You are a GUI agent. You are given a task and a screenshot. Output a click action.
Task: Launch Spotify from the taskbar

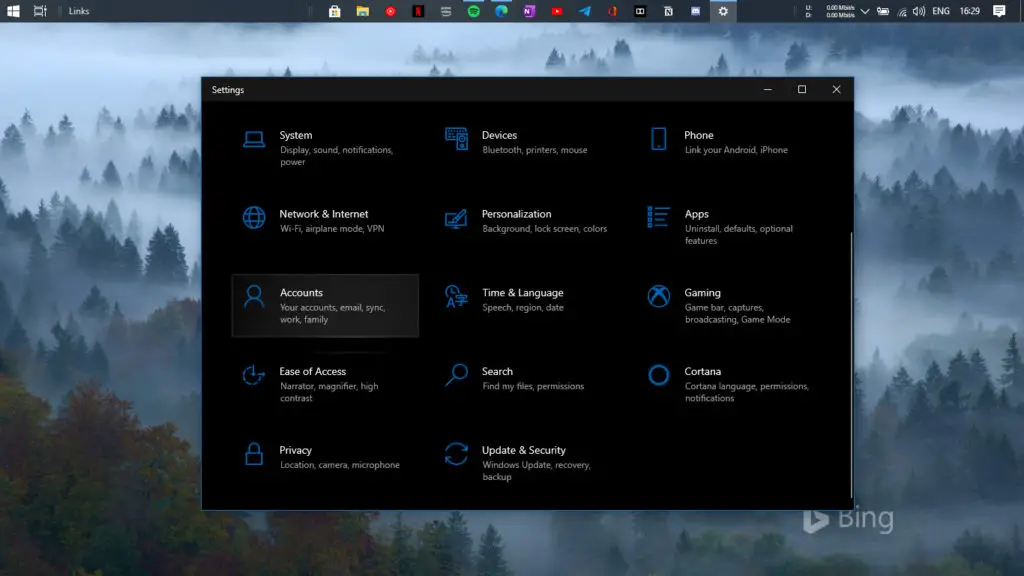click(x=474, y=11)
